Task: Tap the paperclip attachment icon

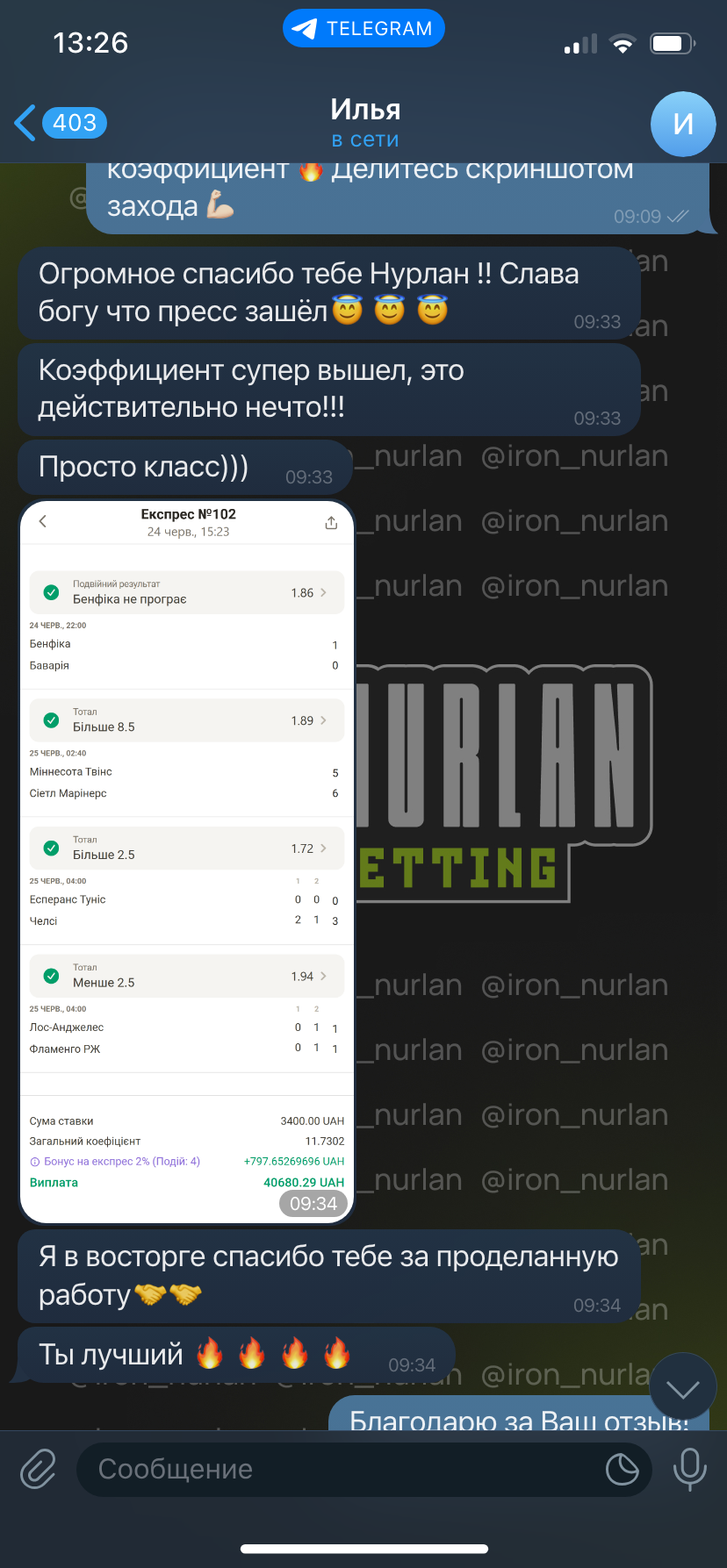Action: click(39, 1469)
